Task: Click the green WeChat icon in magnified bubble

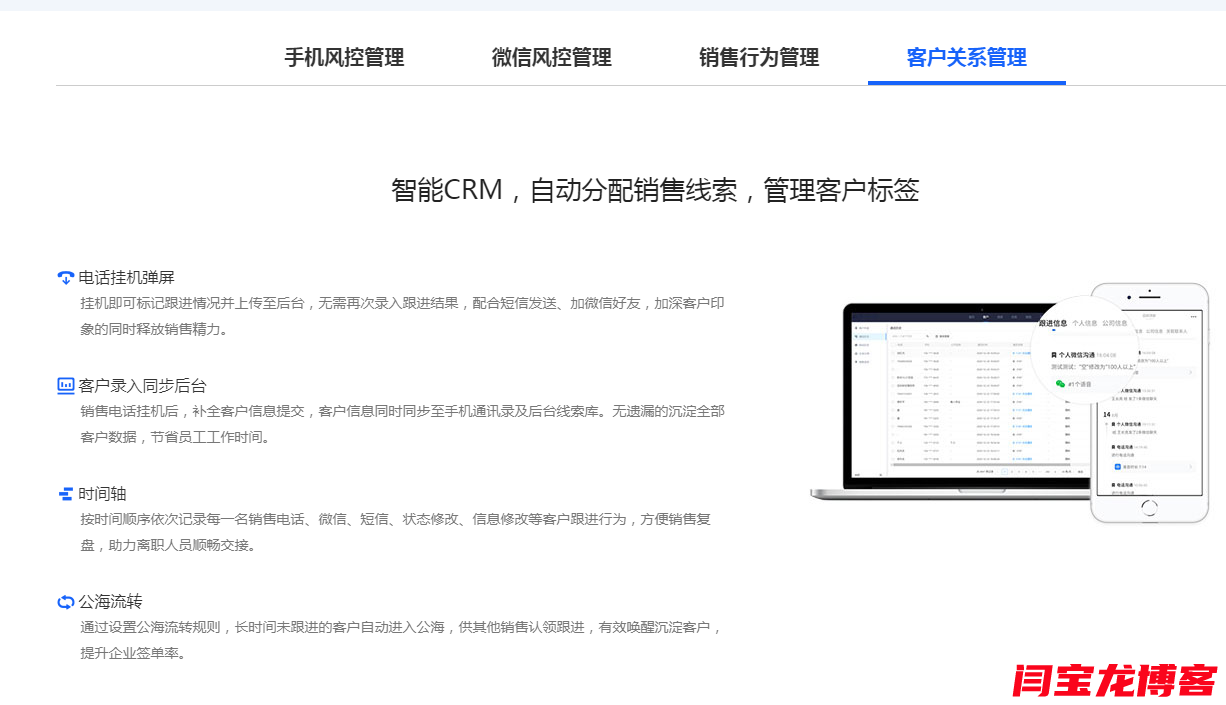Action: [x=1061, y=384]
